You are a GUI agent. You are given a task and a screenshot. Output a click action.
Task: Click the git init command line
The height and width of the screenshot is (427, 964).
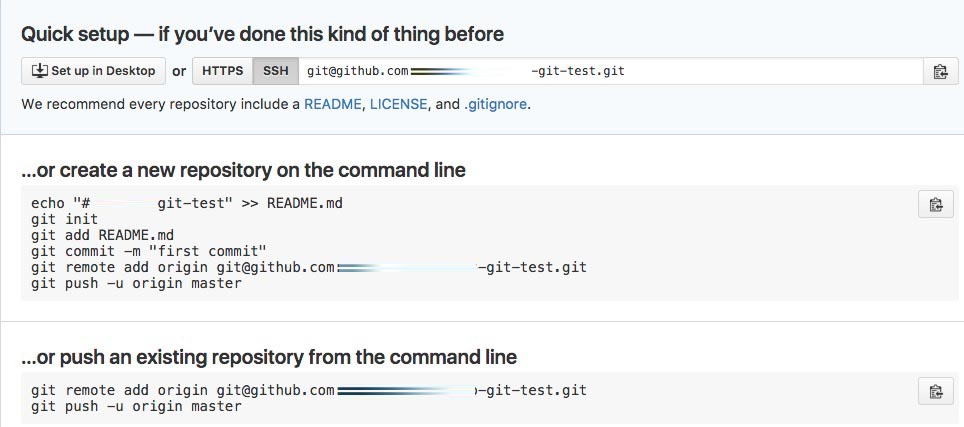point(64,219)
